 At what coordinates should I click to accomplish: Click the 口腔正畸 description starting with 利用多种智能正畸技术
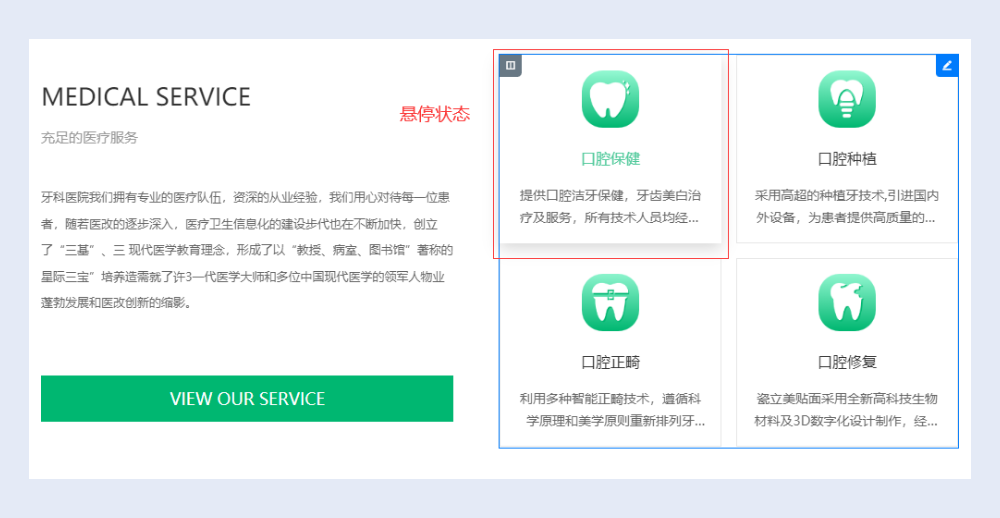(610, 409)
